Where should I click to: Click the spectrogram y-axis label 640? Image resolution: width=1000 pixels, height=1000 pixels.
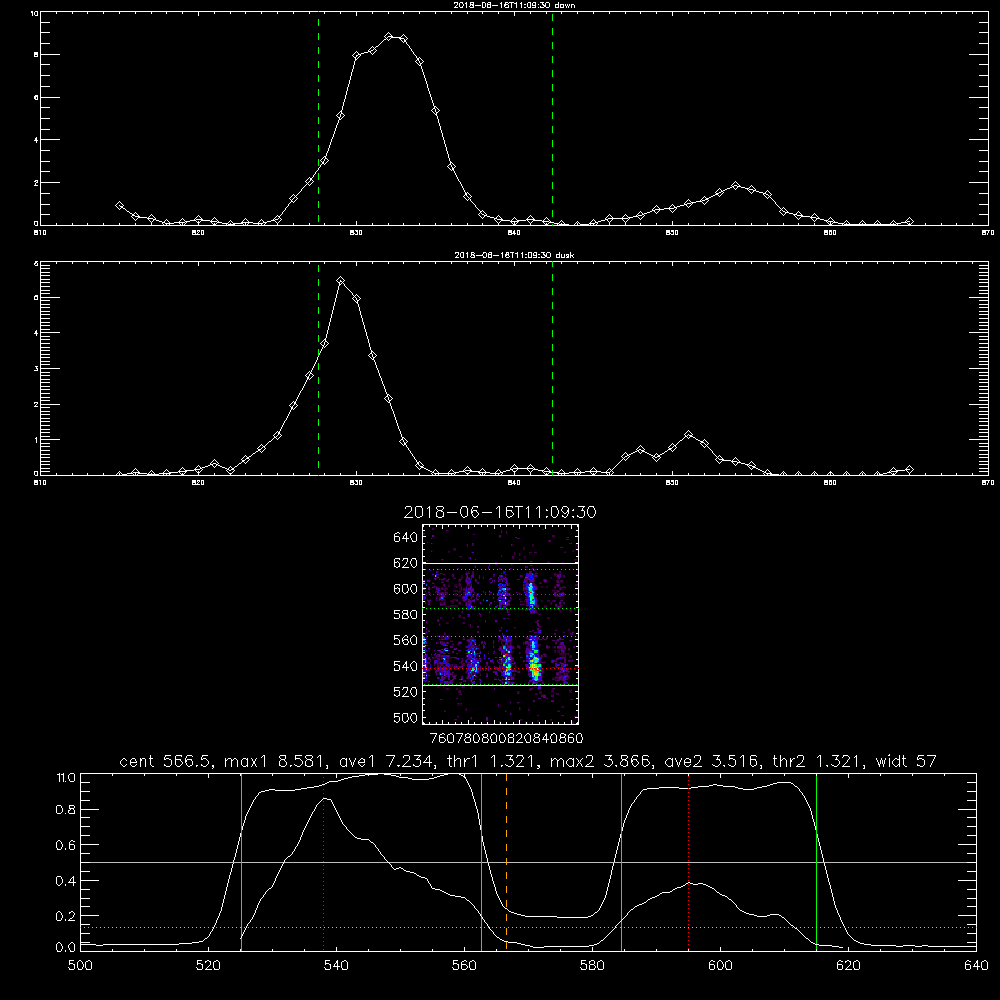[x=406, y=538]
